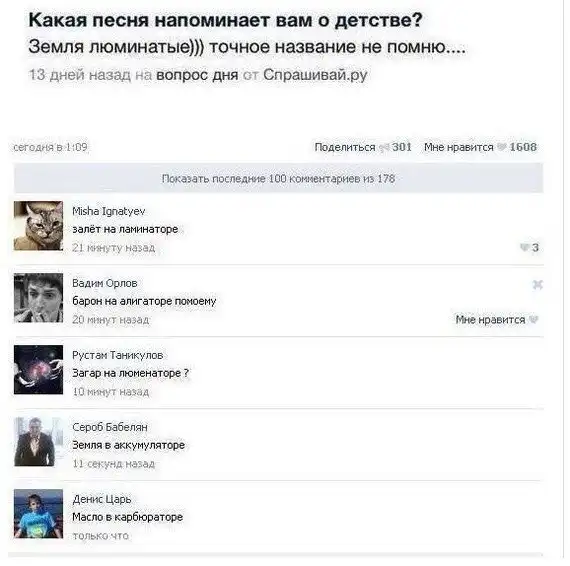The image size is (570, 566).
Task: Click the share megaphone icon next to 301
Action: coord(384,147)
